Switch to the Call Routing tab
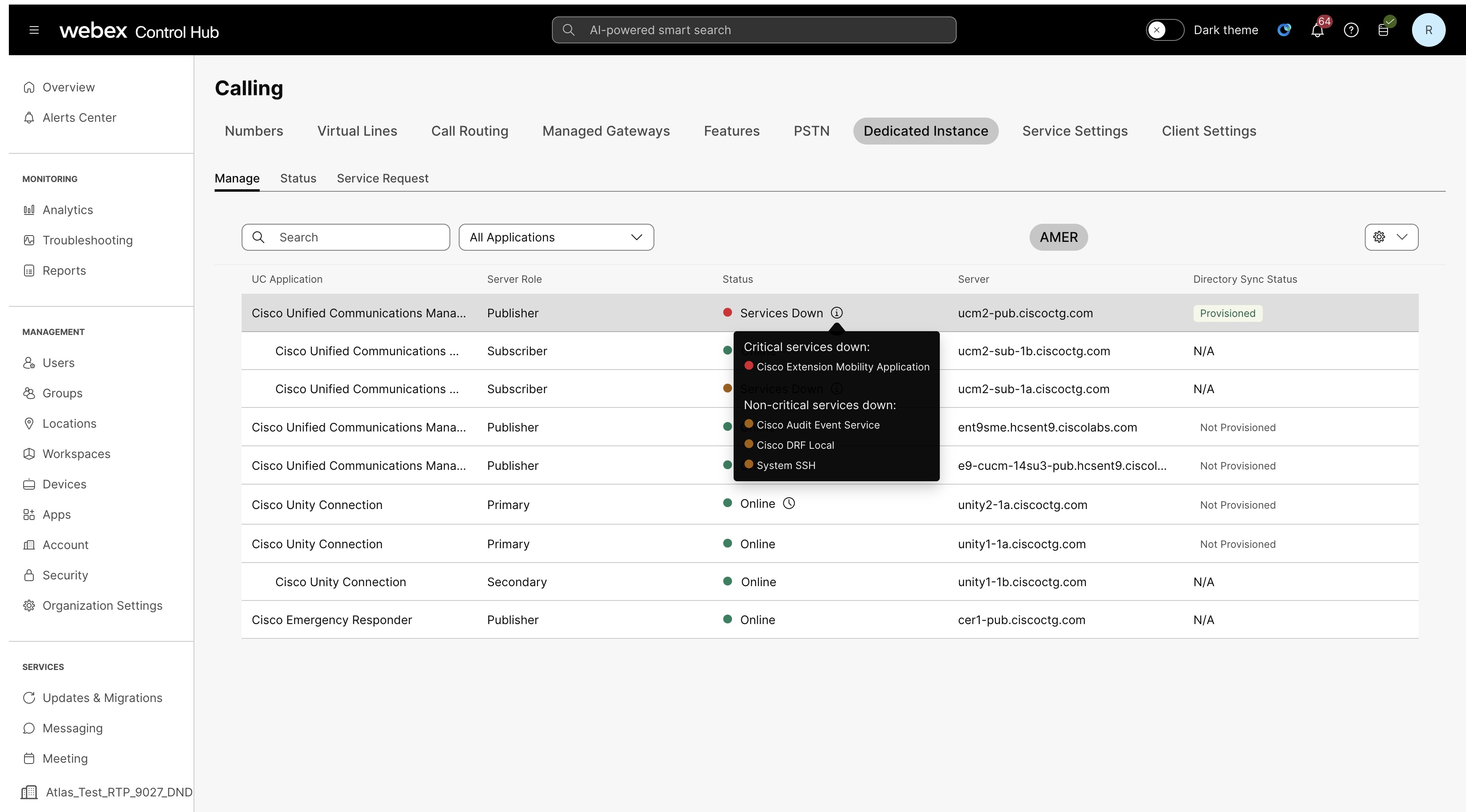The image size is (1466, 812). 470,131
